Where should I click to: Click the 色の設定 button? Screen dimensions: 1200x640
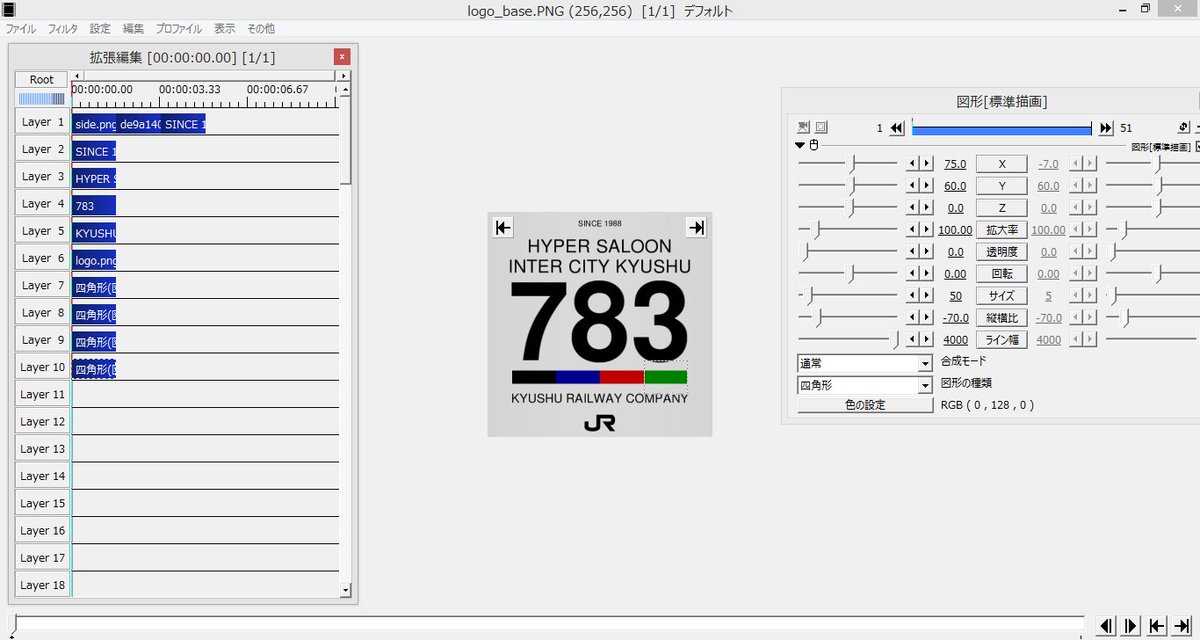(865, 405)
